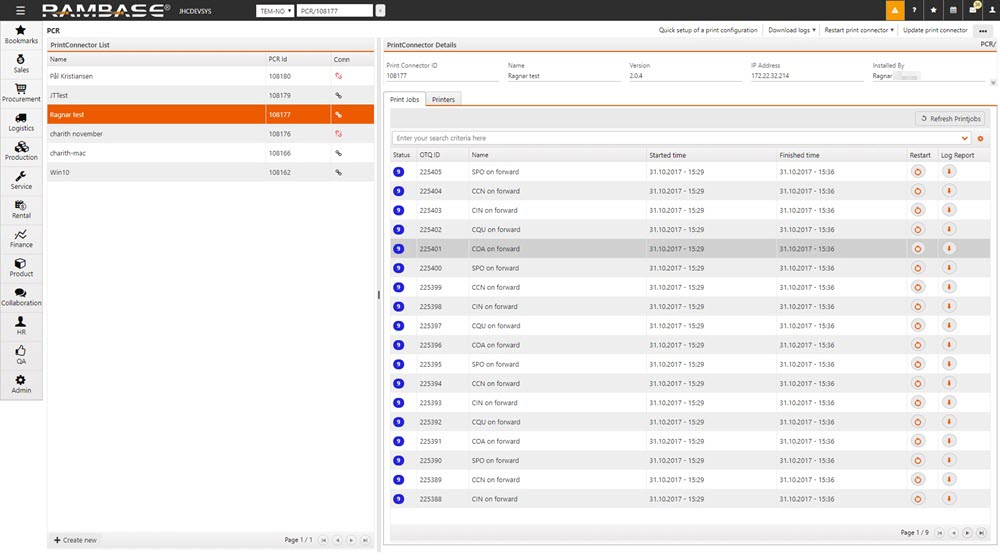Click the orange warning alert icon
The height and width of the screenshot is (556, 1000).
tap(895, 10)
